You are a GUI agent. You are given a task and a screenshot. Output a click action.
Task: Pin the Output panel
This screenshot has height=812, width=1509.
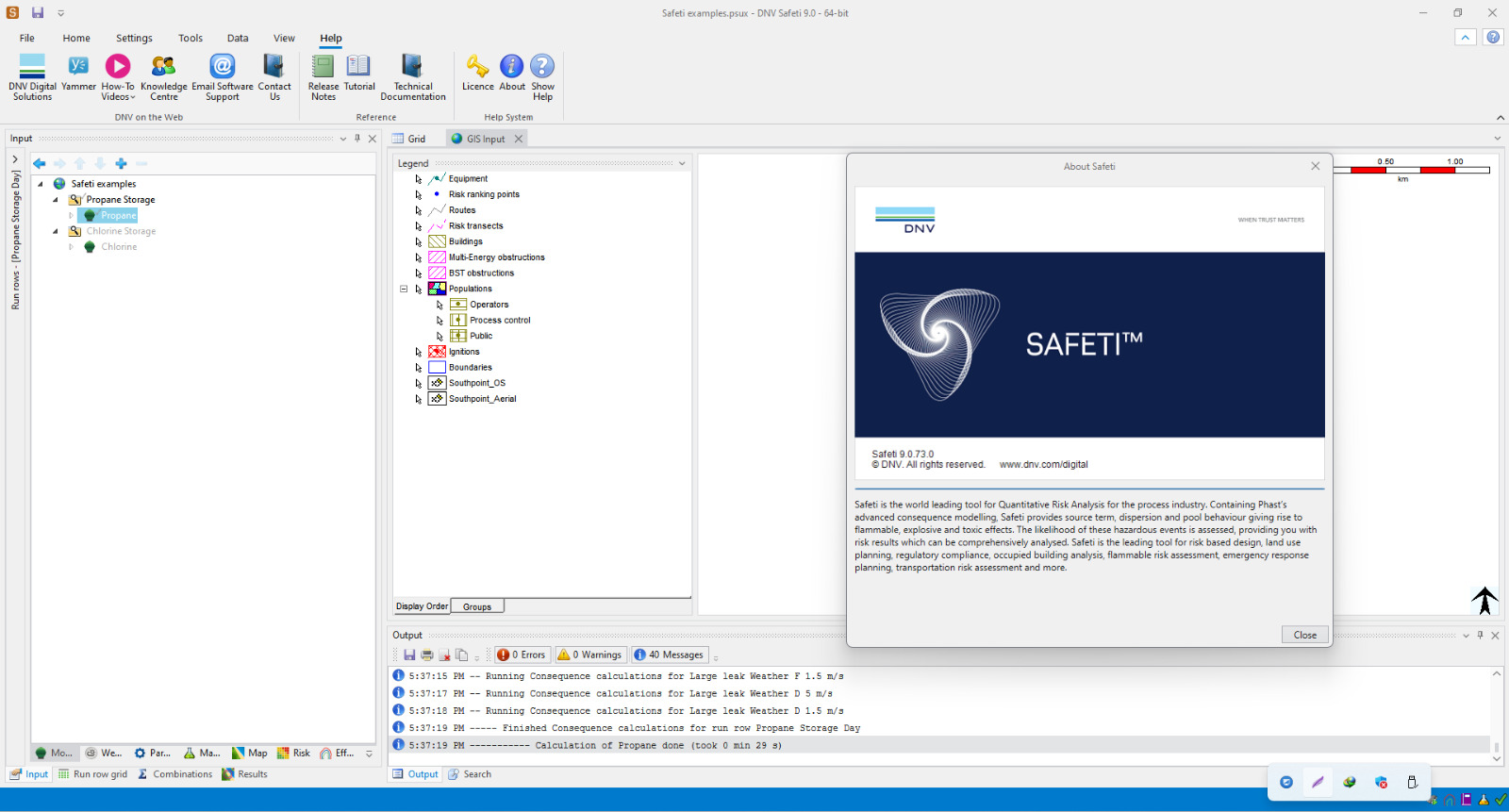(1481, 635)
